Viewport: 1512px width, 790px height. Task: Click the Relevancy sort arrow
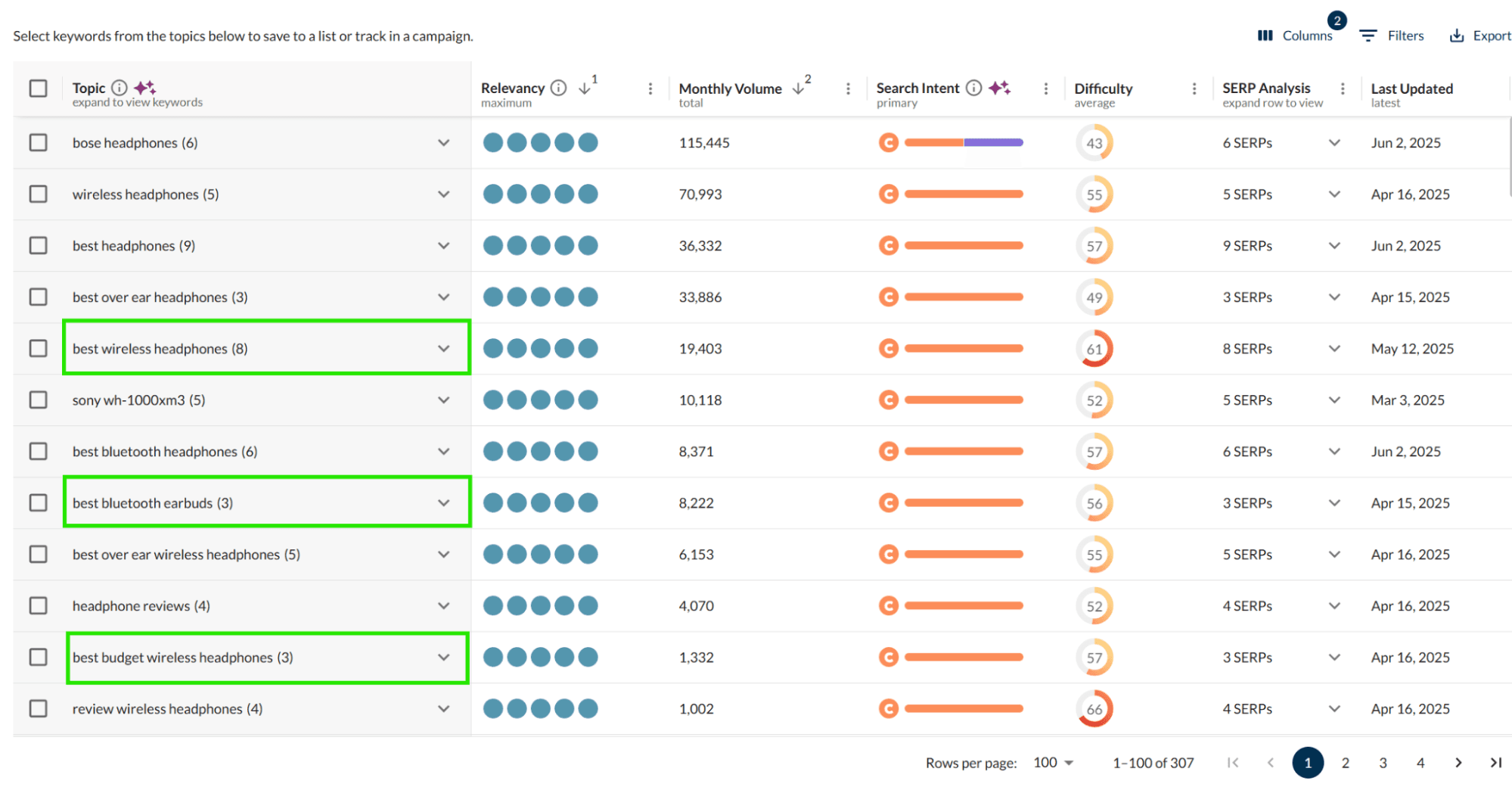click(585, 87)
